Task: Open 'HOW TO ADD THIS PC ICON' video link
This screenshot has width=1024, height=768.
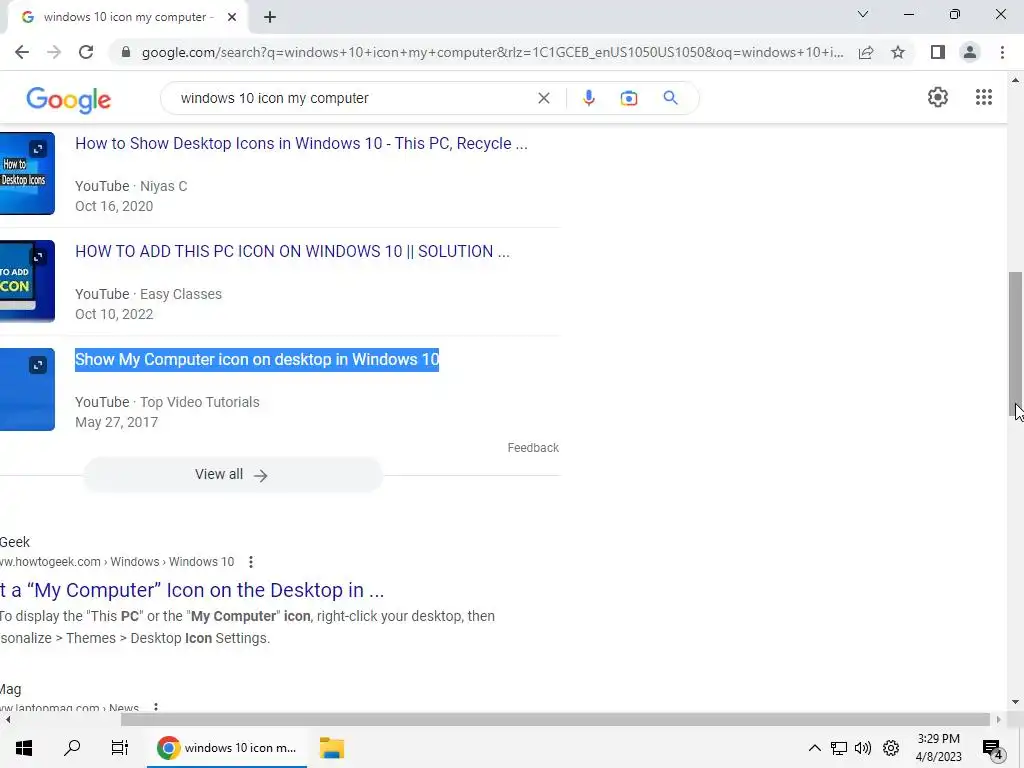Action: point(292,251)
